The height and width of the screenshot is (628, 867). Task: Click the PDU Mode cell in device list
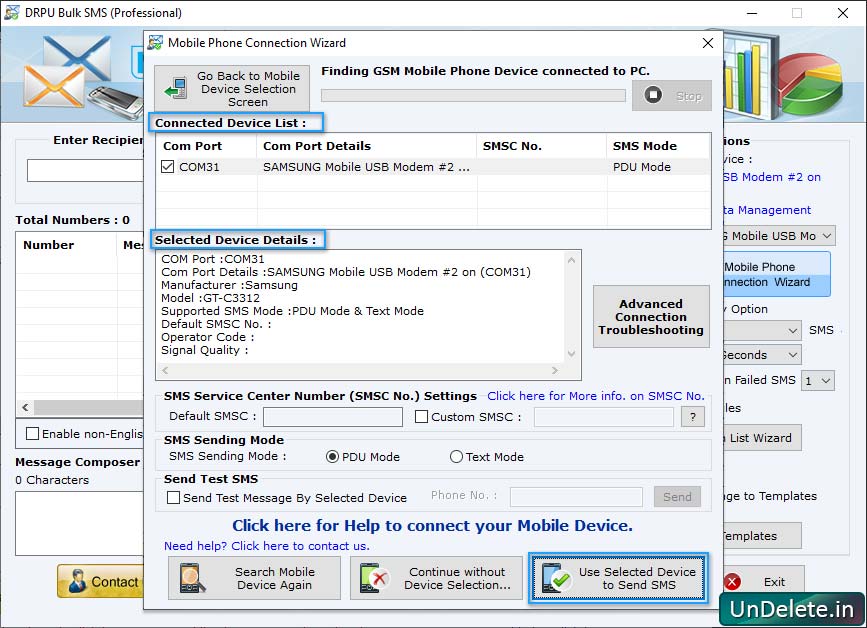[641, 167]
